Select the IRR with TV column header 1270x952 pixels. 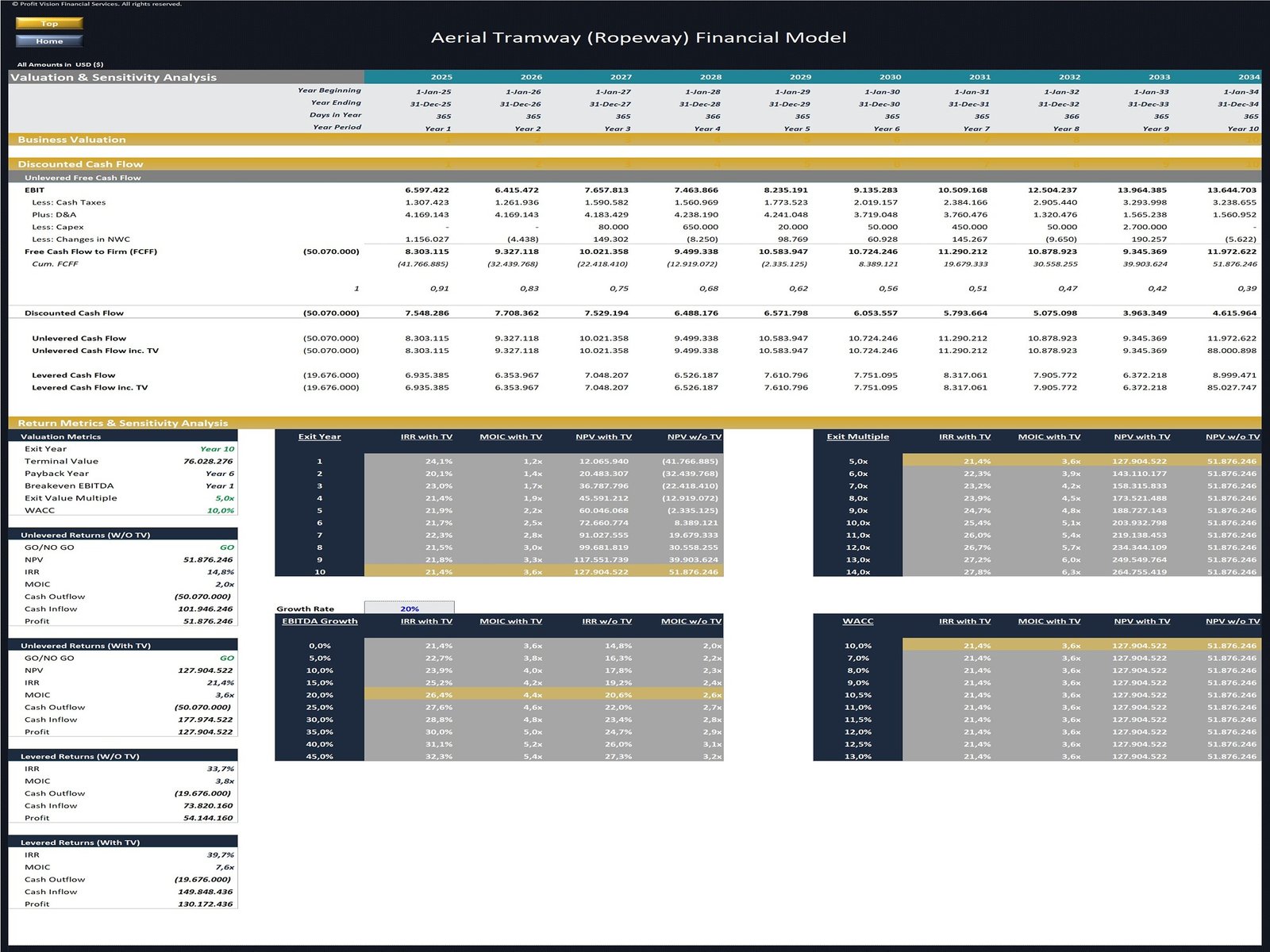pos(426,436)
